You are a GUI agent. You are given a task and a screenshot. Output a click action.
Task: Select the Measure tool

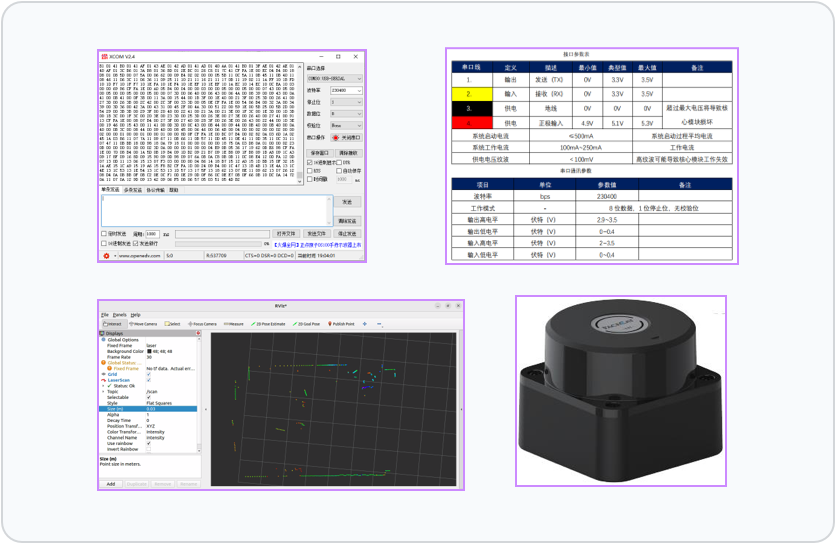234,324
